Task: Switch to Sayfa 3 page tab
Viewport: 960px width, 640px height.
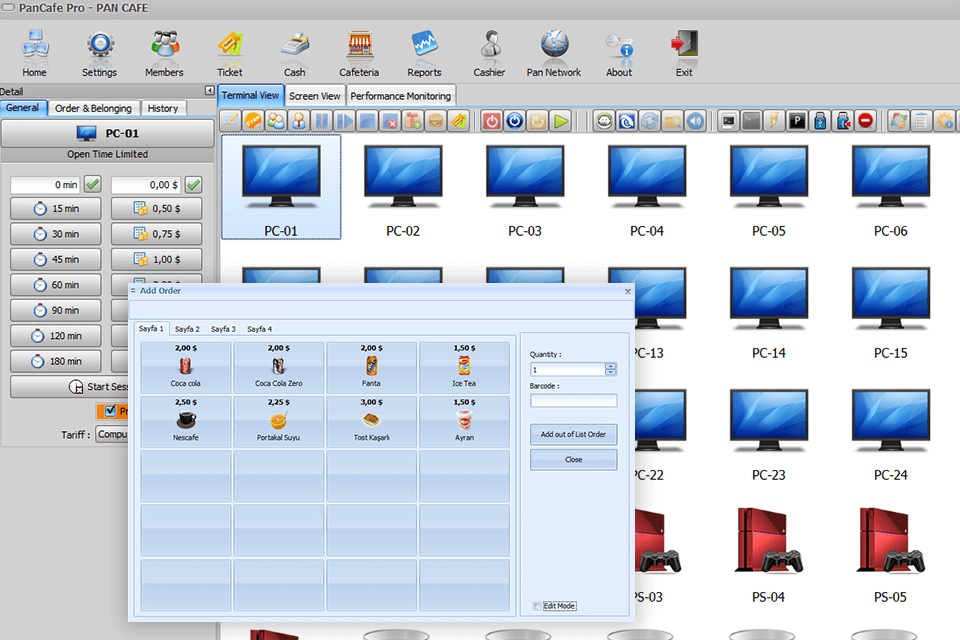Action: pyautogui.click(x=223, y=329)
